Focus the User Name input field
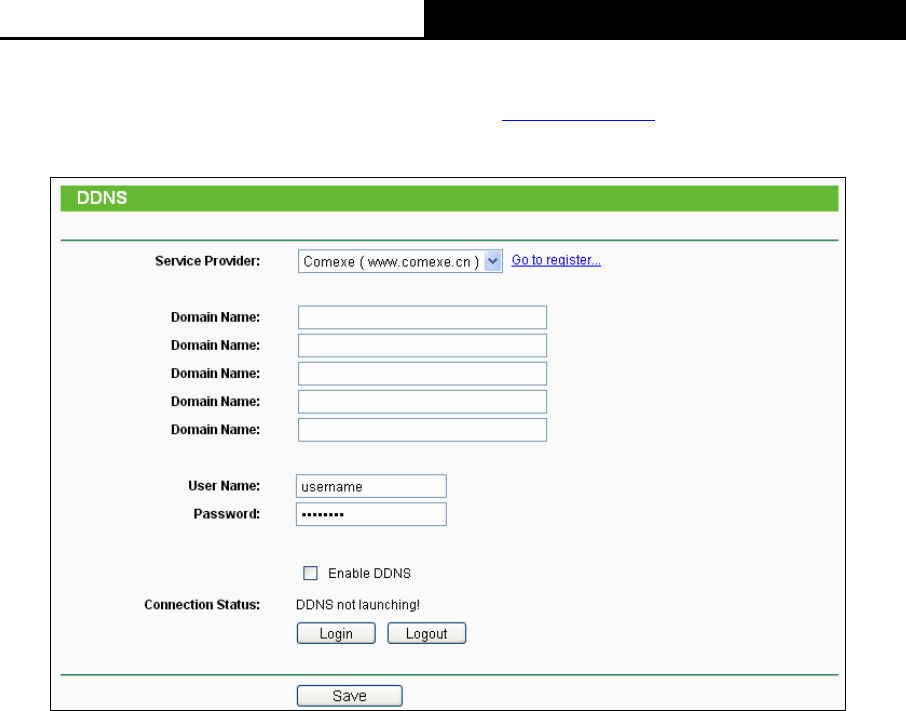Image resolution: width=906 pixels, height=711 pixels. pos(371,486)
